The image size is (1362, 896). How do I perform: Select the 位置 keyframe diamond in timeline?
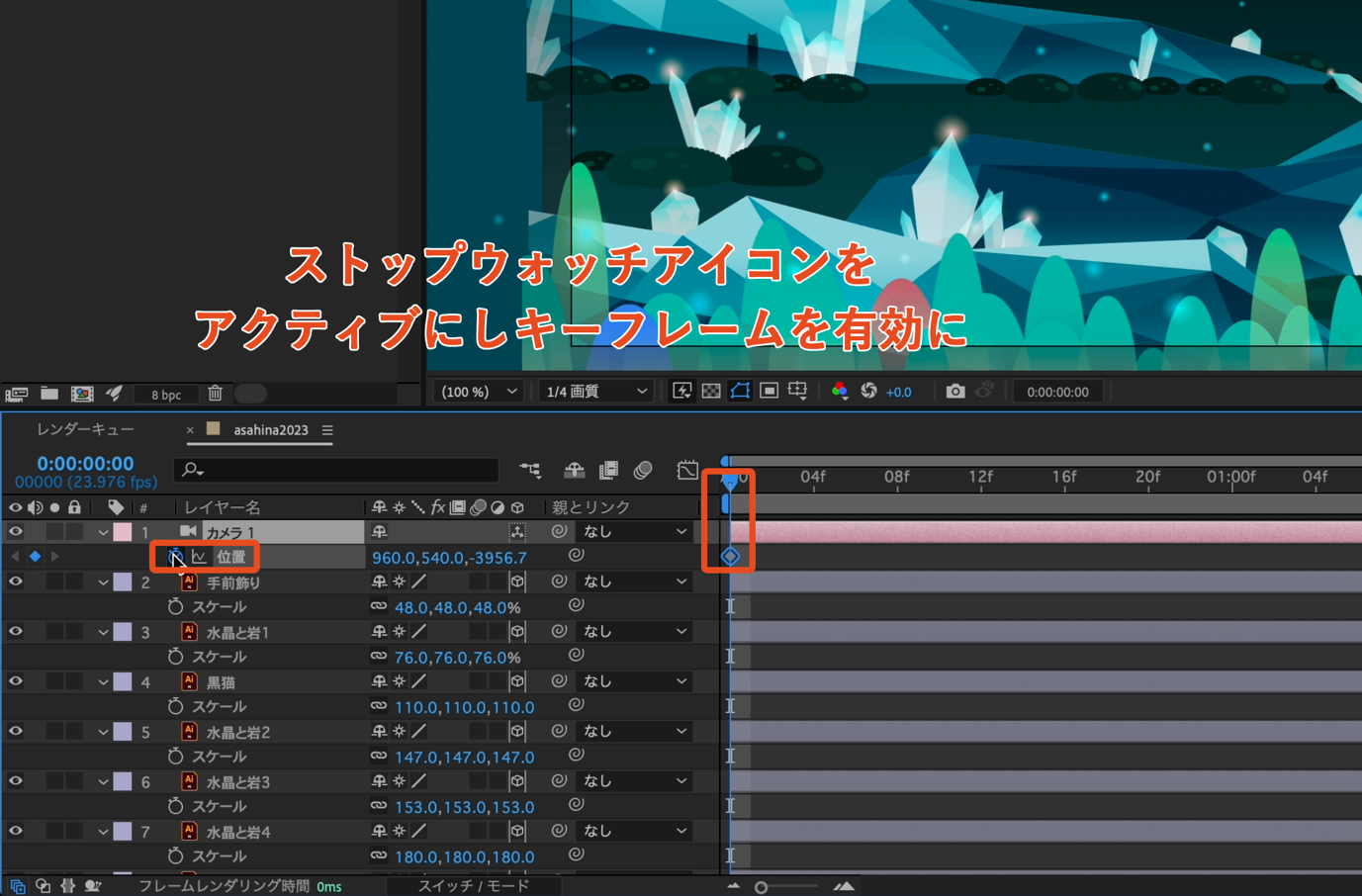pos(730,557)
